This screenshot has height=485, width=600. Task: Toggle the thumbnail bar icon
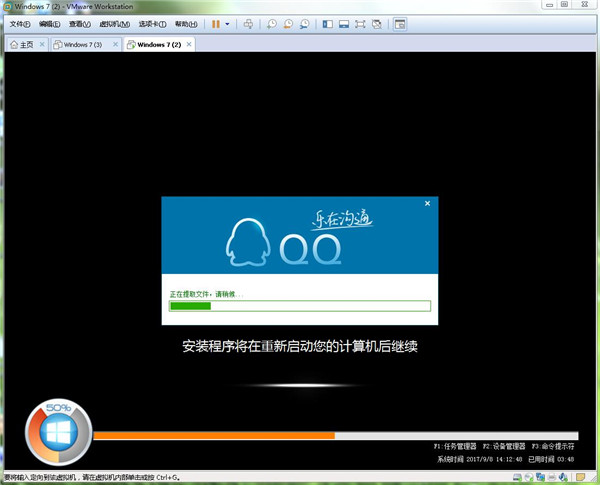pyautogui.click(x=344, y=24)
